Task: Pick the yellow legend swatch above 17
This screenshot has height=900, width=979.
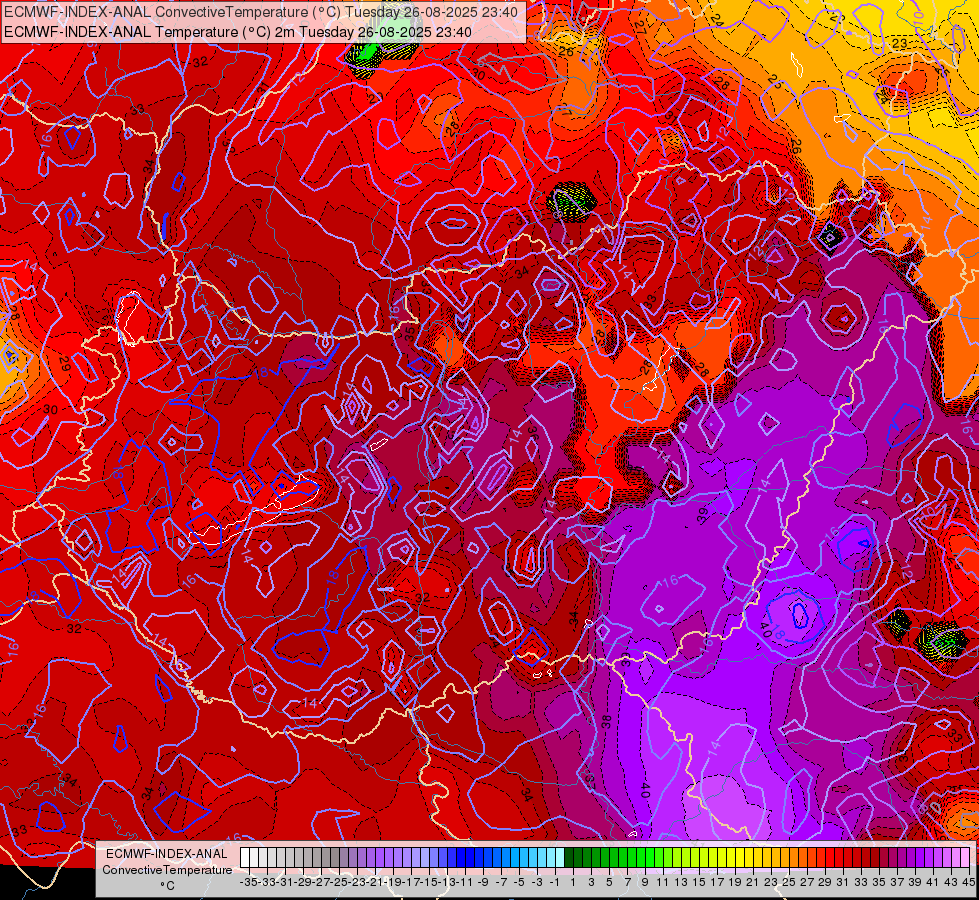Action: click(x=713, y=857)
